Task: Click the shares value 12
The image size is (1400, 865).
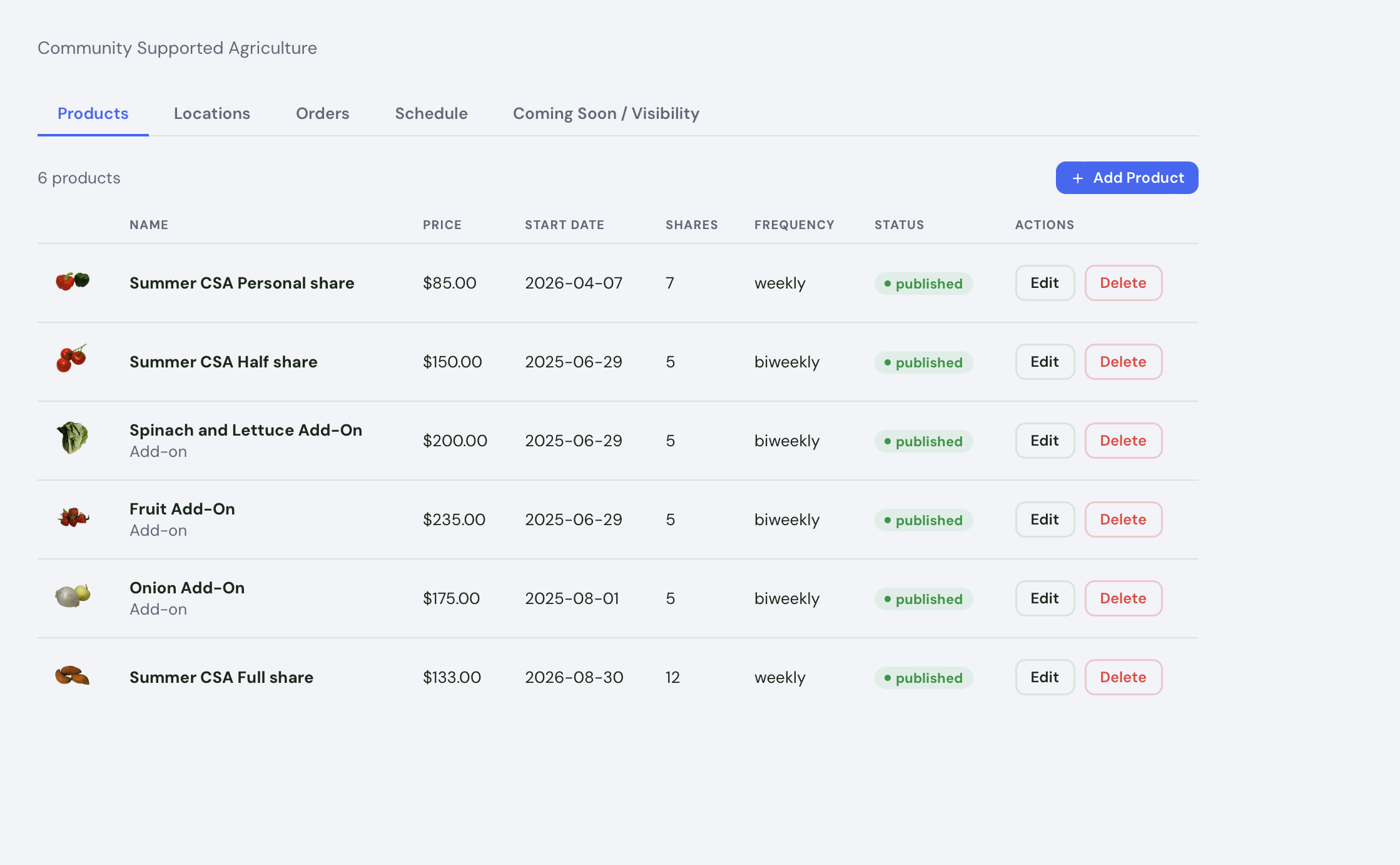Action: point(672,677)
